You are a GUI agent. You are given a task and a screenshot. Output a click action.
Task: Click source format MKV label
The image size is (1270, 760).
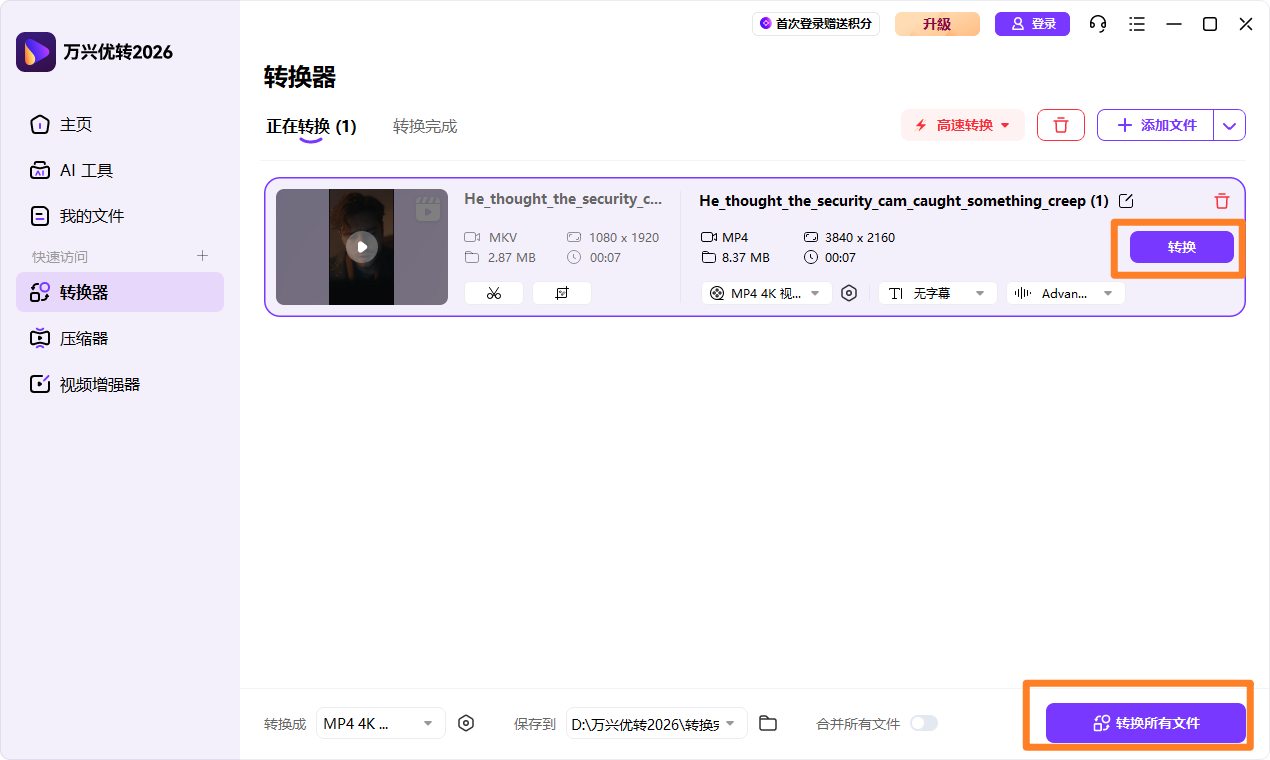503,238
